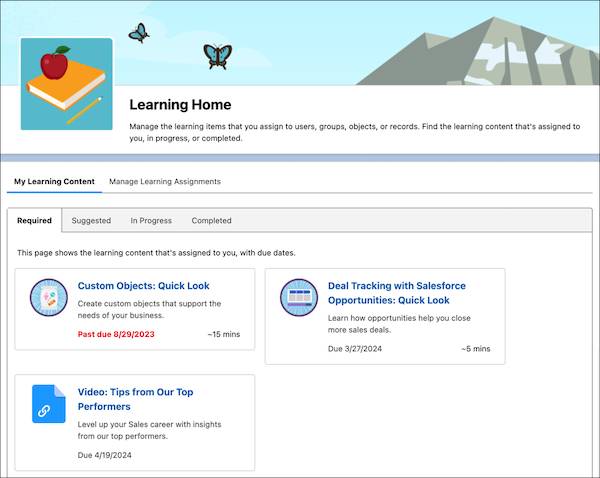The image size is (600, 478).
Task: Open Deal Tracking with Salesforce Opportunities link
Action: 397,293
